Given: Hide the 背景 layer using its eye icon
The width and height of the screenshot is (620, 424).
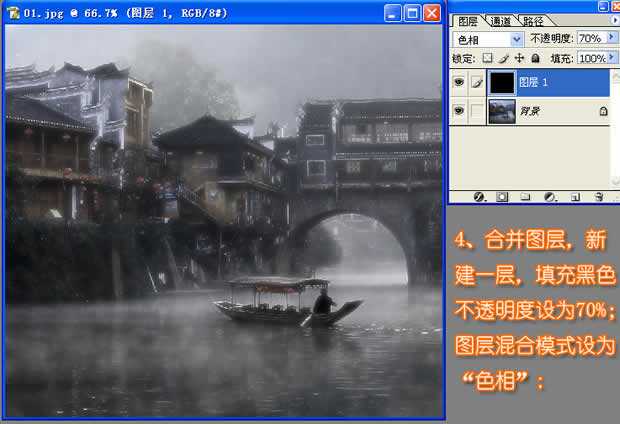Looking at the screenshot, I should (x=459, y=110).
